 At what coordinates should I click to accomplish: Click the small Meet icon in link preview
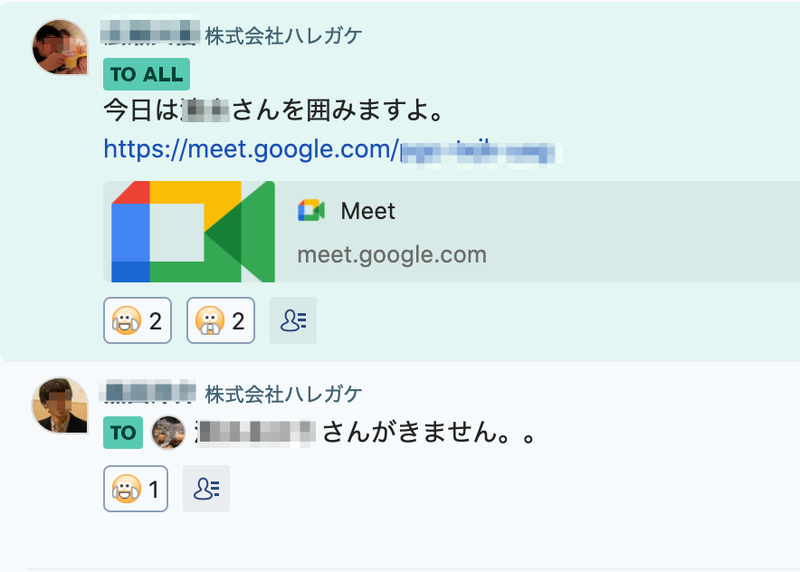(311, 211)
